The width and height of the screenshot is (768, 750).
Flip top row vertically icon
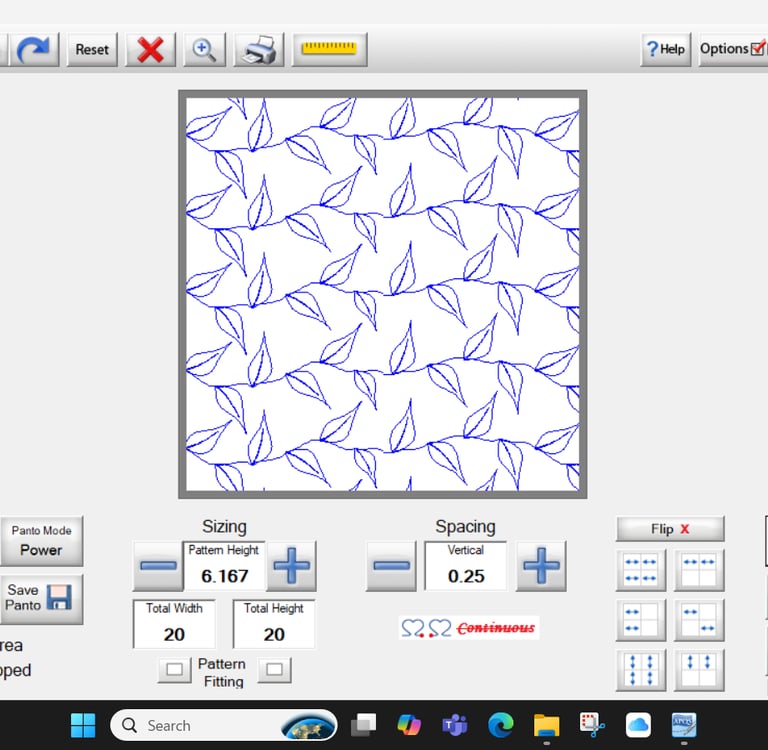(699, 670)
